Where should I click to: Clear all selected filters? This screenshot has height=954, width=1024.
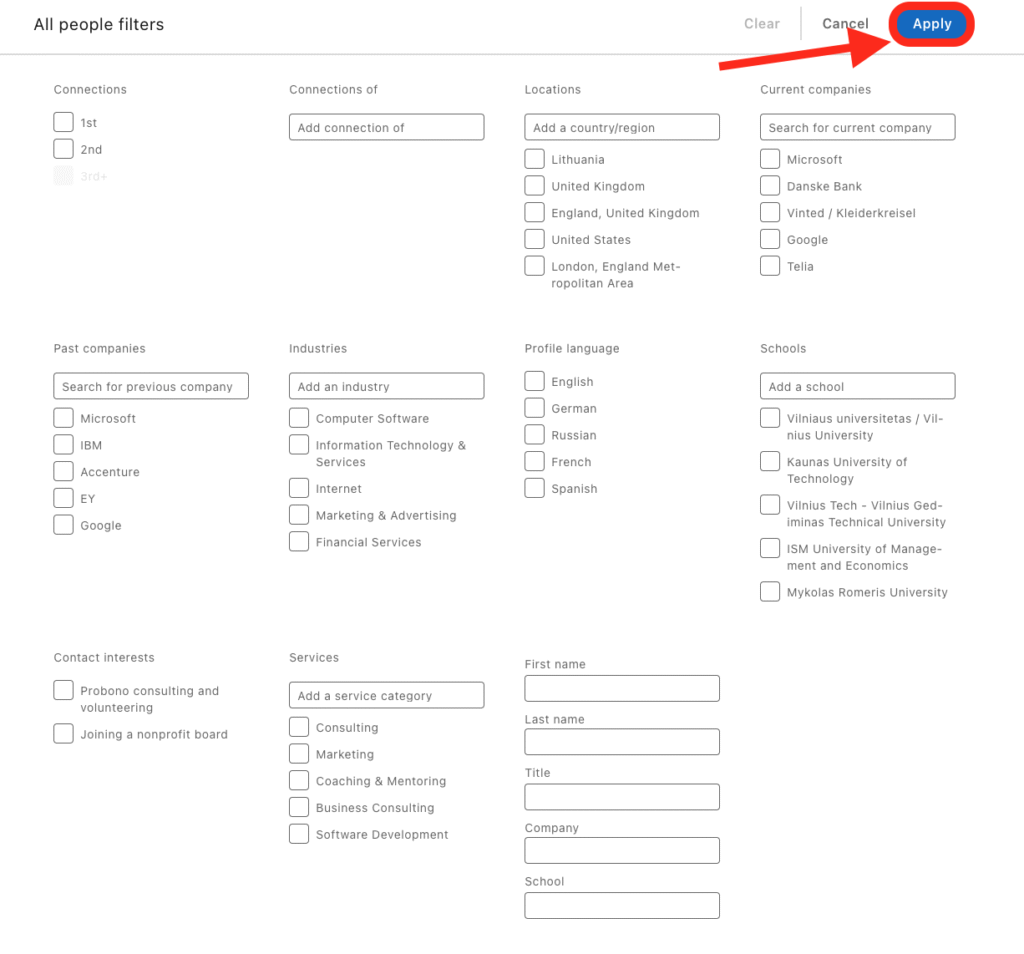click(761, 24)
